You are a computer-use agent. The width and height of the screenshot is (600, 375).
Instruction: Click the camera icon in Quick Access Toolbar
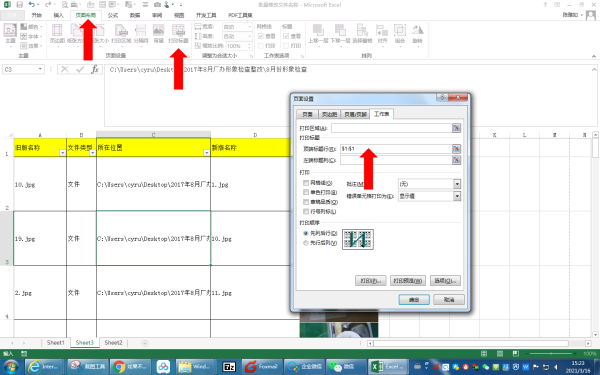tap(157, 5)
